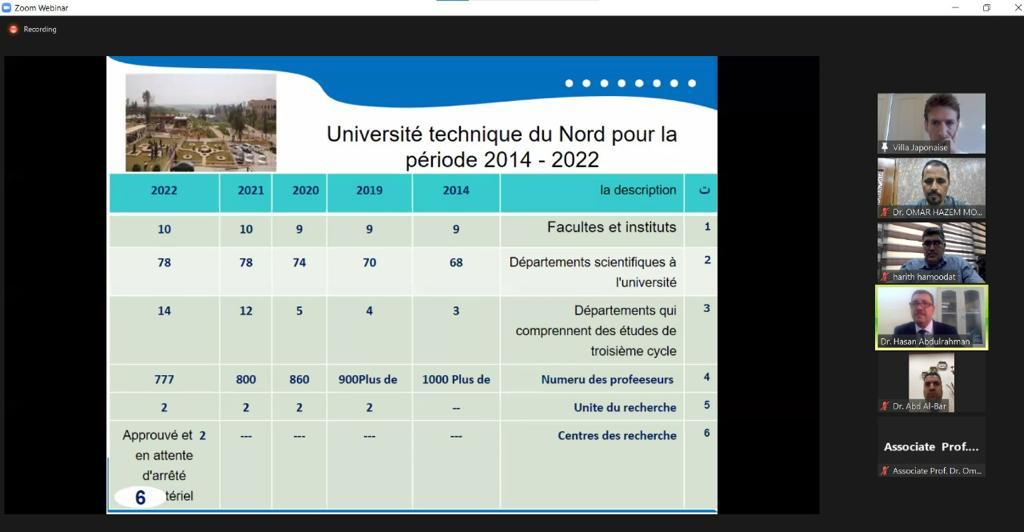Image resolution: width=1024 pixels, height=532 pixels.
Task: Click the pin icon on Villa Japonaise video
Action: (x=885, y=148)
